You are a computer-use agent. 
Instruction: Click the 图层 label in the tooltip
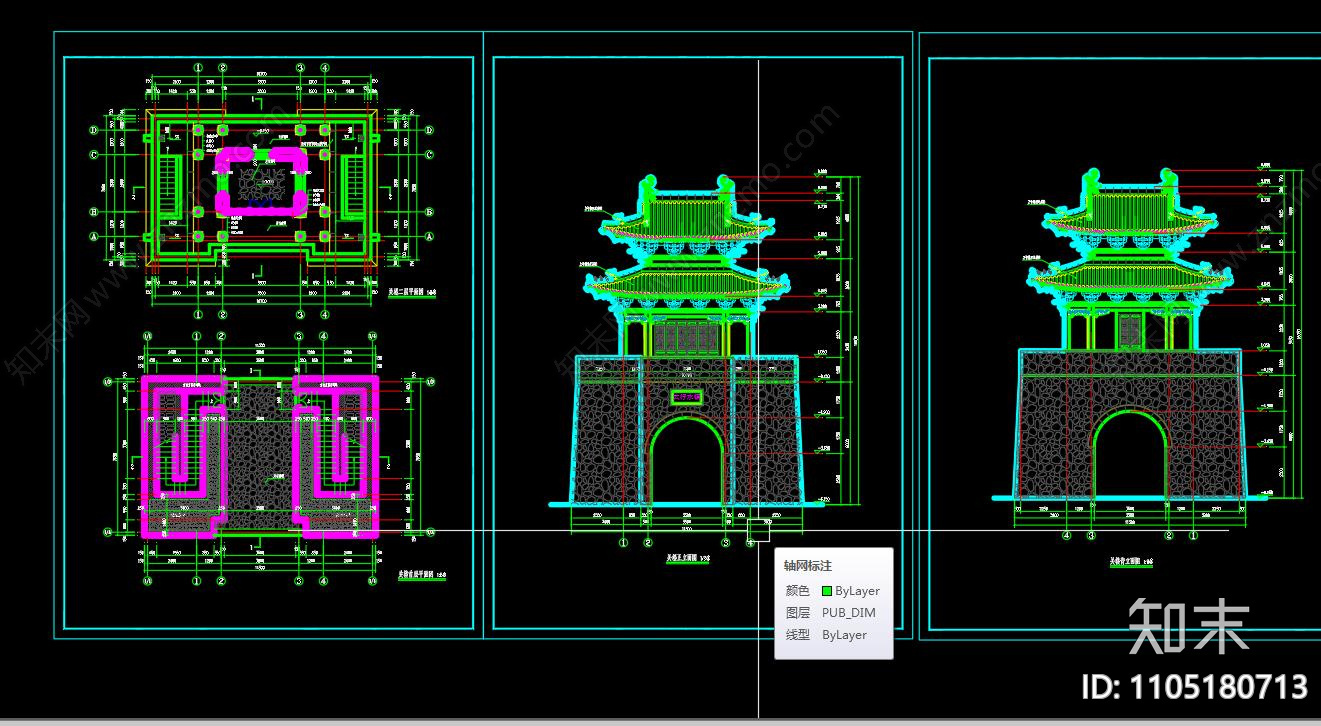coord(797,613)
